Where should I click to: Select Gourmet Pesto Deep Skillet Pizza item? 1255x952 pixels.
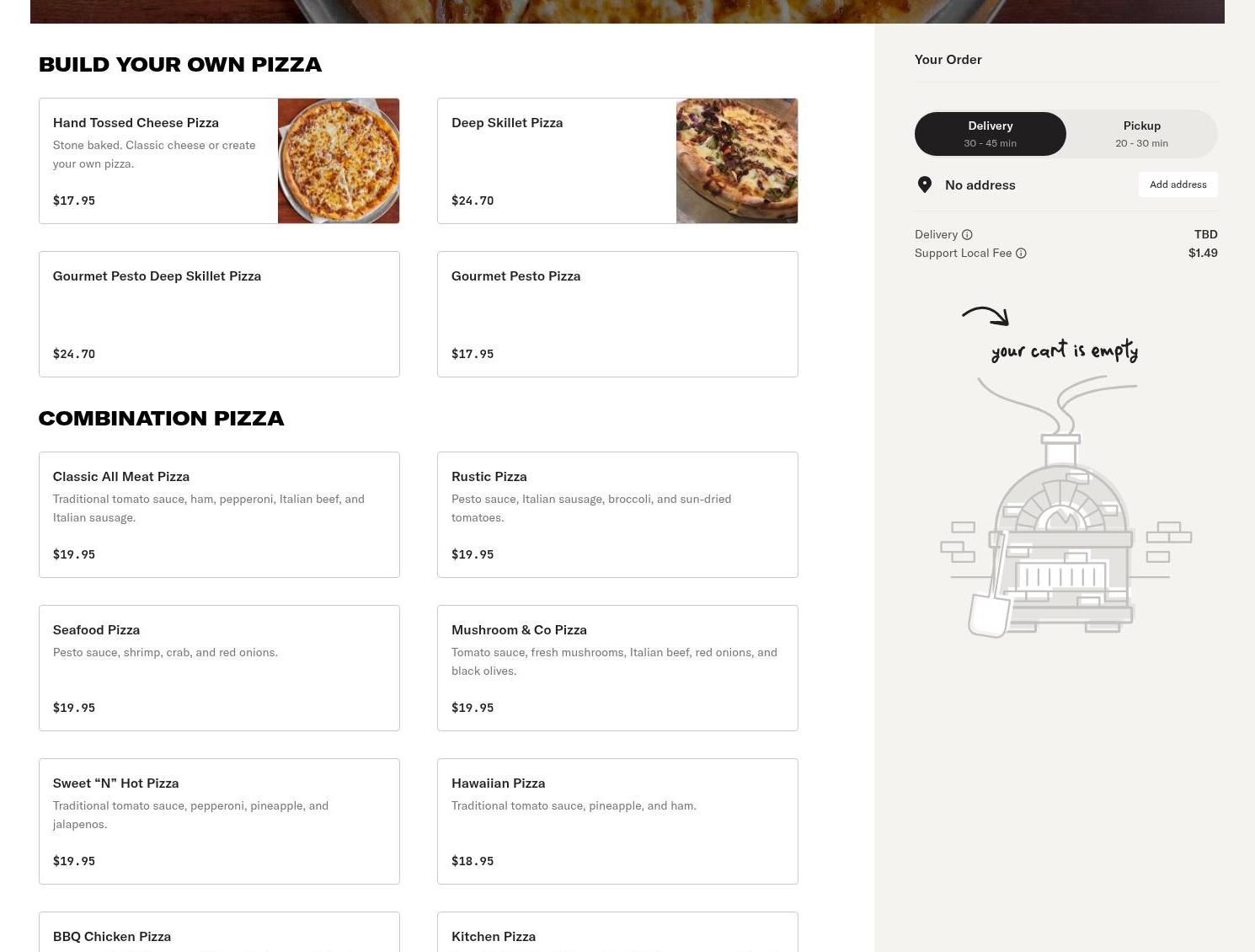pyautogui.click(x=219, y=314)
